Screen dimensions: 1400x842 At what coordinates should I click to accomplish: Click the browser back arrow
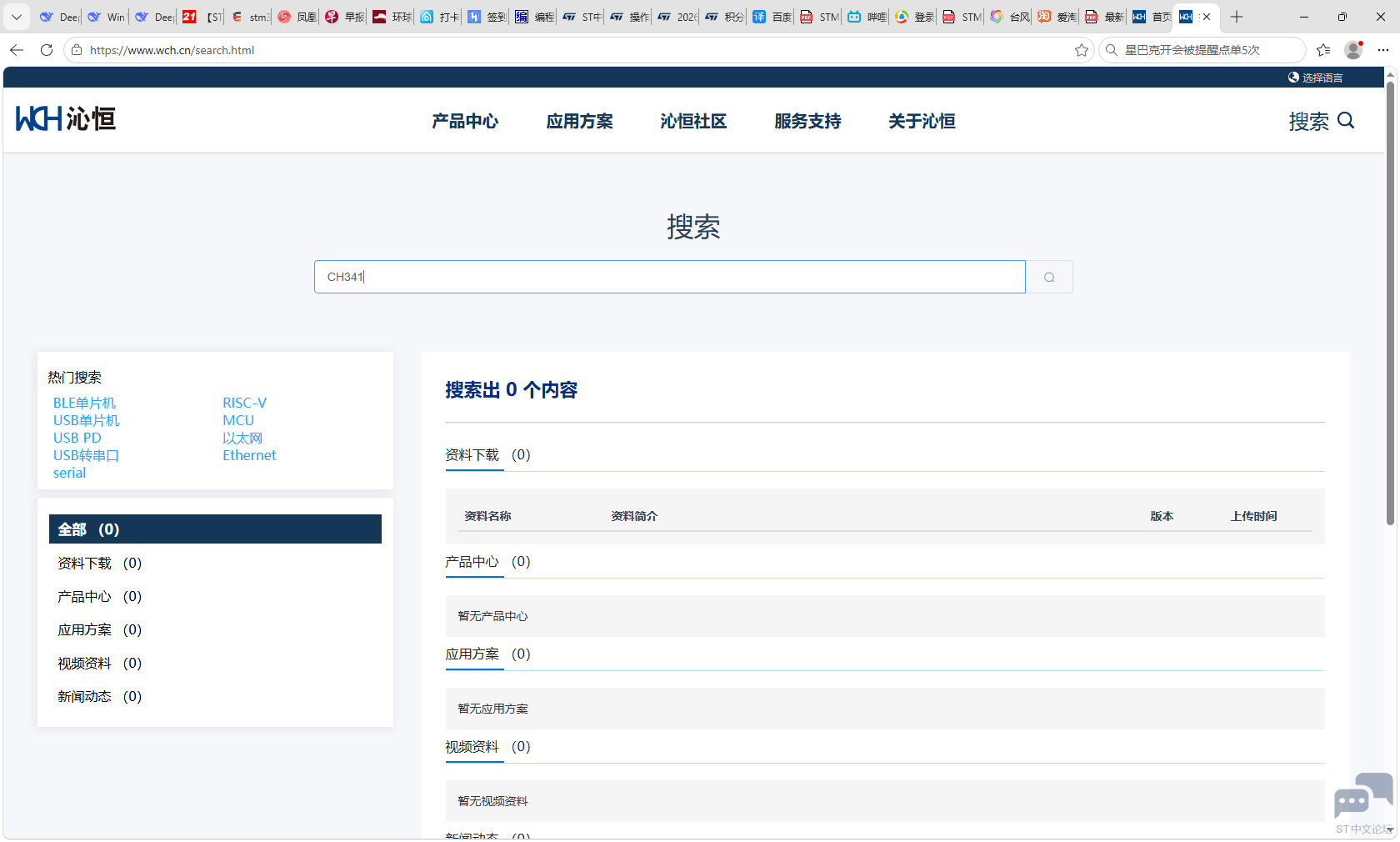pyautogui.click(x=17, y=50)
